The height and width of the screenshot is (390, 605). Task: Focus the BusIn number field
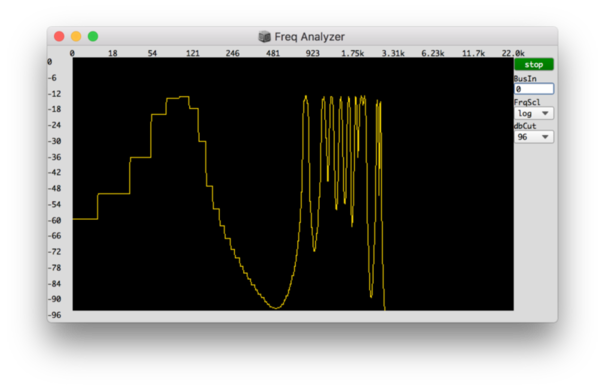(534, 89)
